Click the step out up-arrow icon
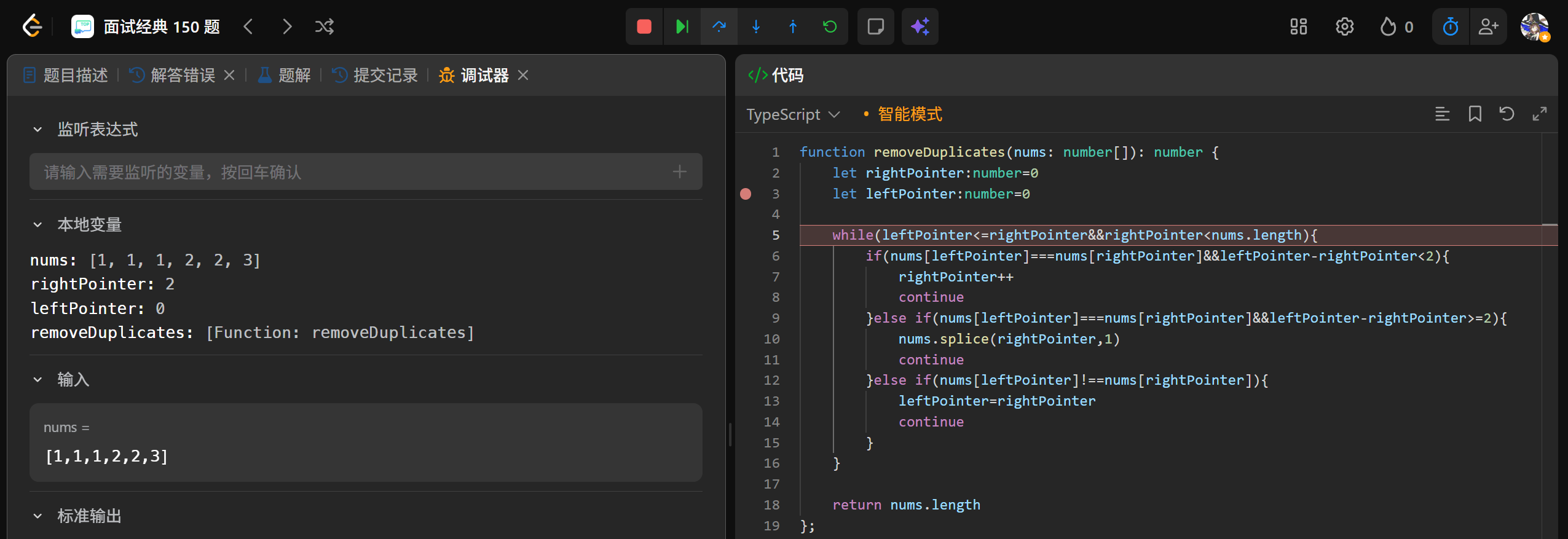 [x=793, y=26]
